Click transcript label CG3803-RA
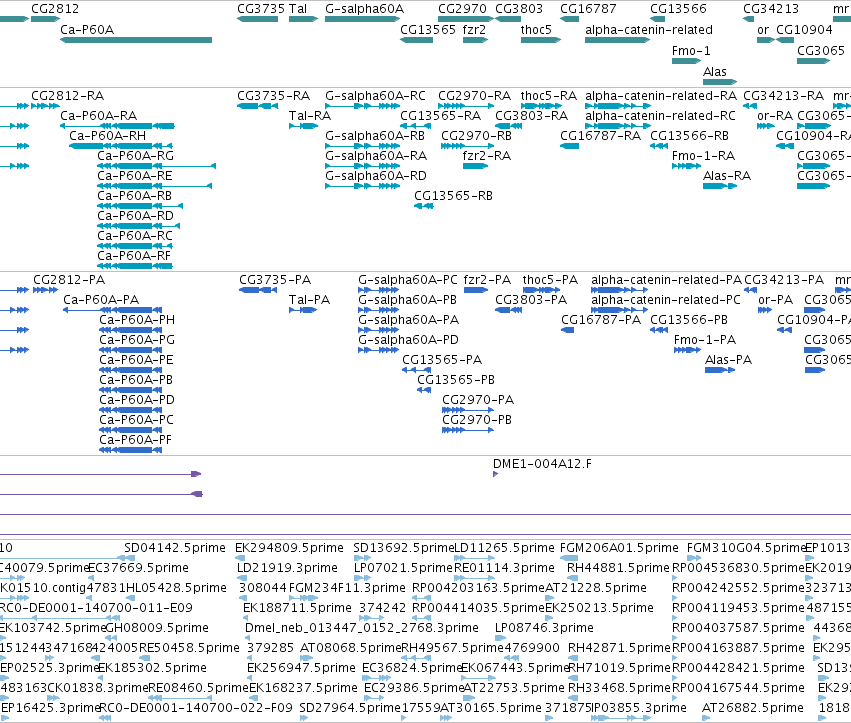The image size is (851, 723). point(531,116)
